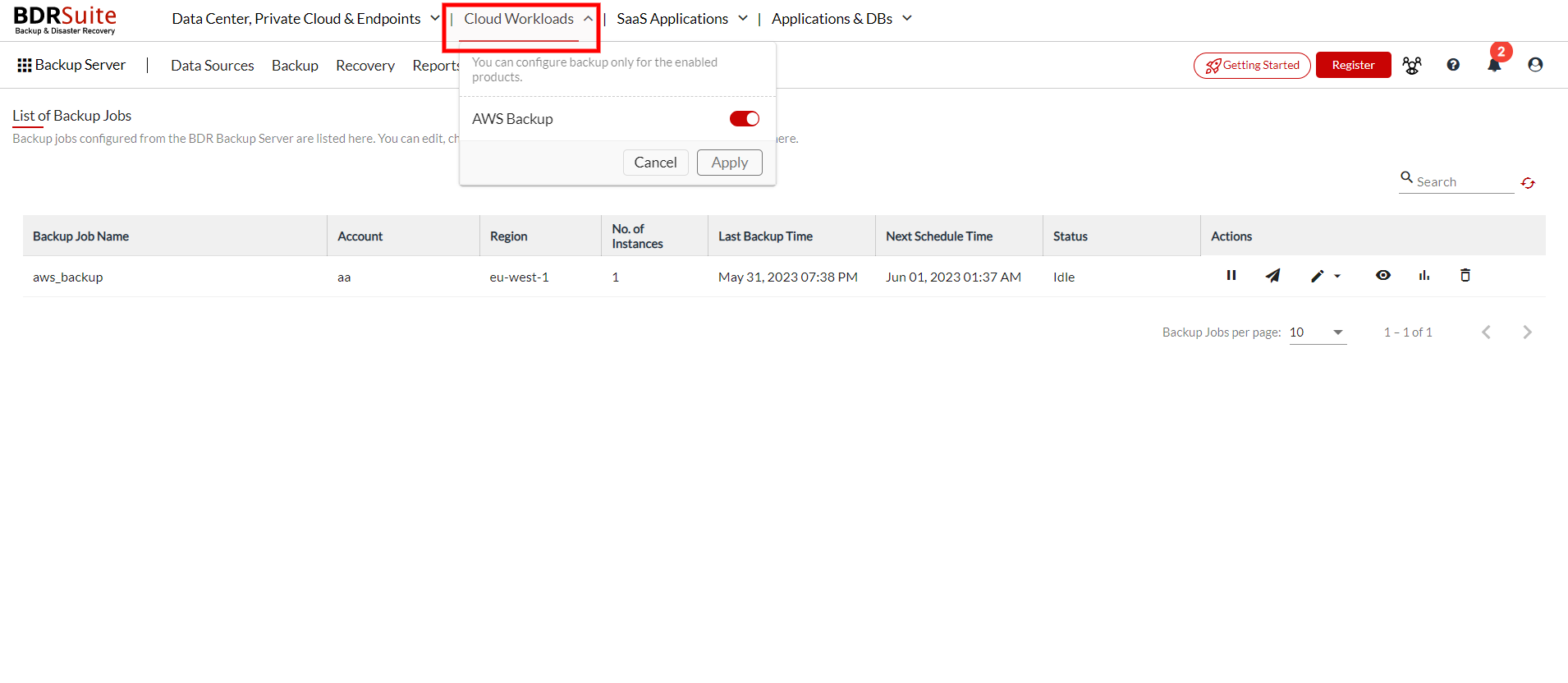Viewport: 1568px width, 683px height.
Task: Refresh the backup jobs list
Action: (1528, 183)
